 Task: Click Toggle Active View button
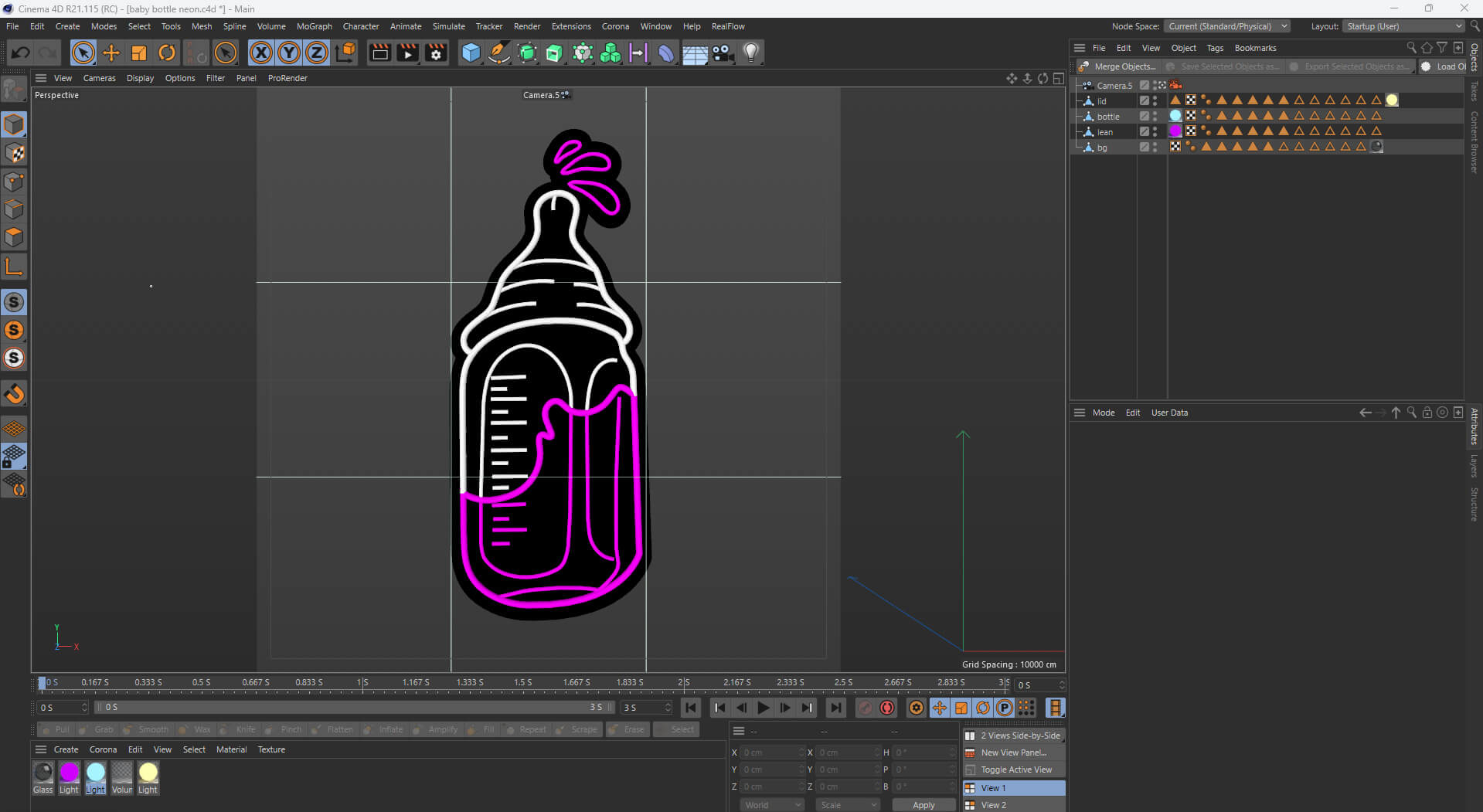(1014, 770)
